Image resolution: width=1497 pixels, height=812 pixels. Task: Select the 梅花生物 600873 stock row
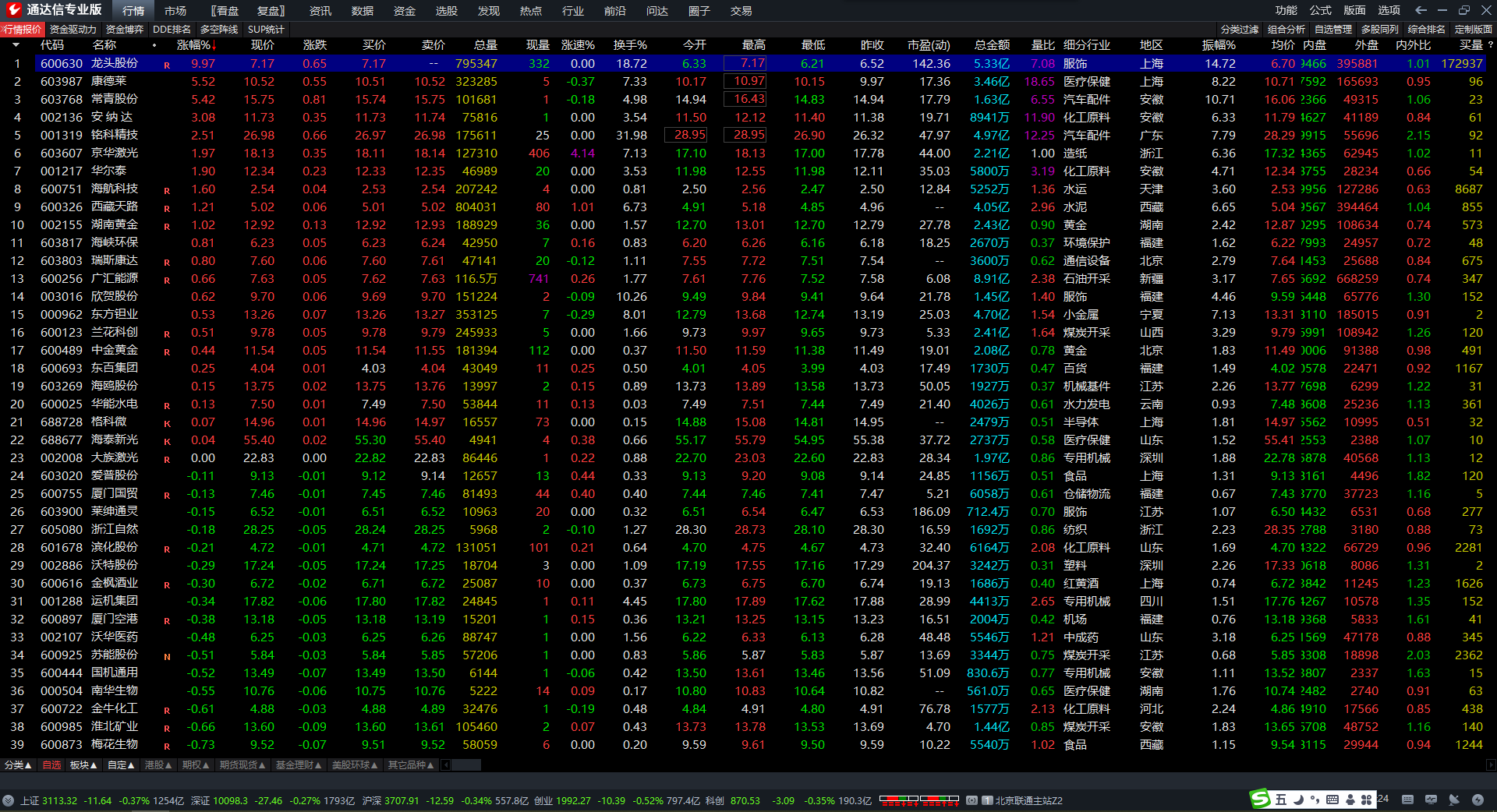(748, 744)
